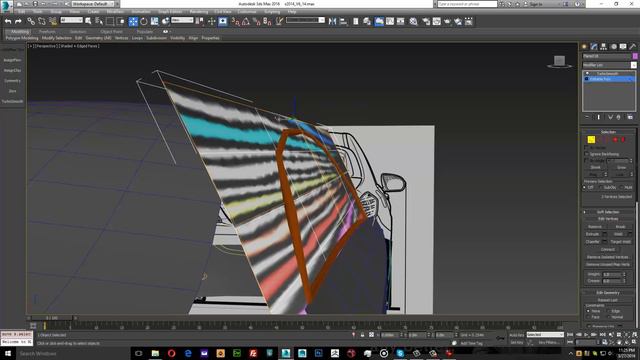This screenshot has height=360, width=640.
Task: Activate the Select and Link tool
Action: (x=31, y=21)
